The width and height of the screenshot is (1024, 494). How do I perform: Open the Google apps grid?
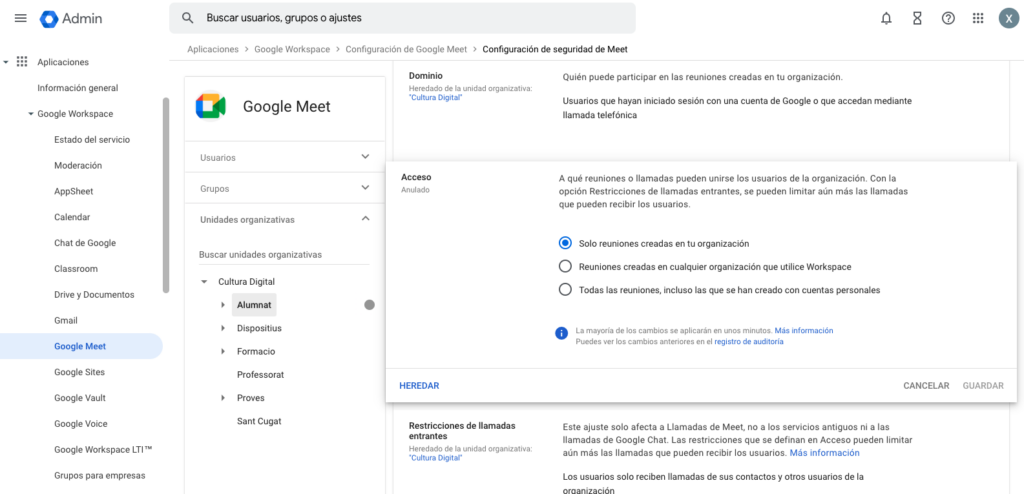click(978, 18)
